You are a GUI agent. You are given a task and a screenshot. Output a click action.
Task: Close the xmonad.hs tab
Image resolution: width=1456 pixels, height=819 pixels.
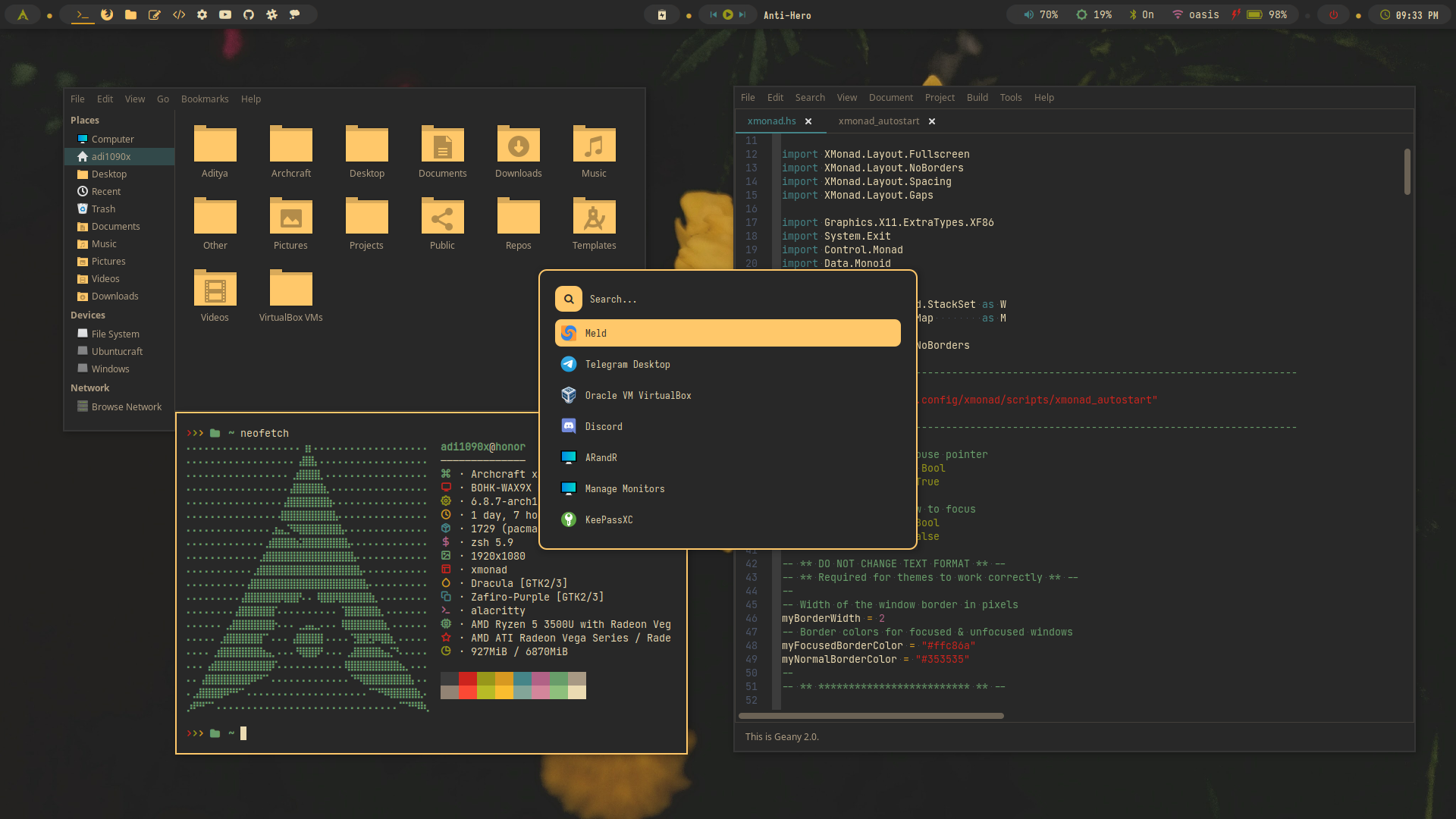pos(808,121)
